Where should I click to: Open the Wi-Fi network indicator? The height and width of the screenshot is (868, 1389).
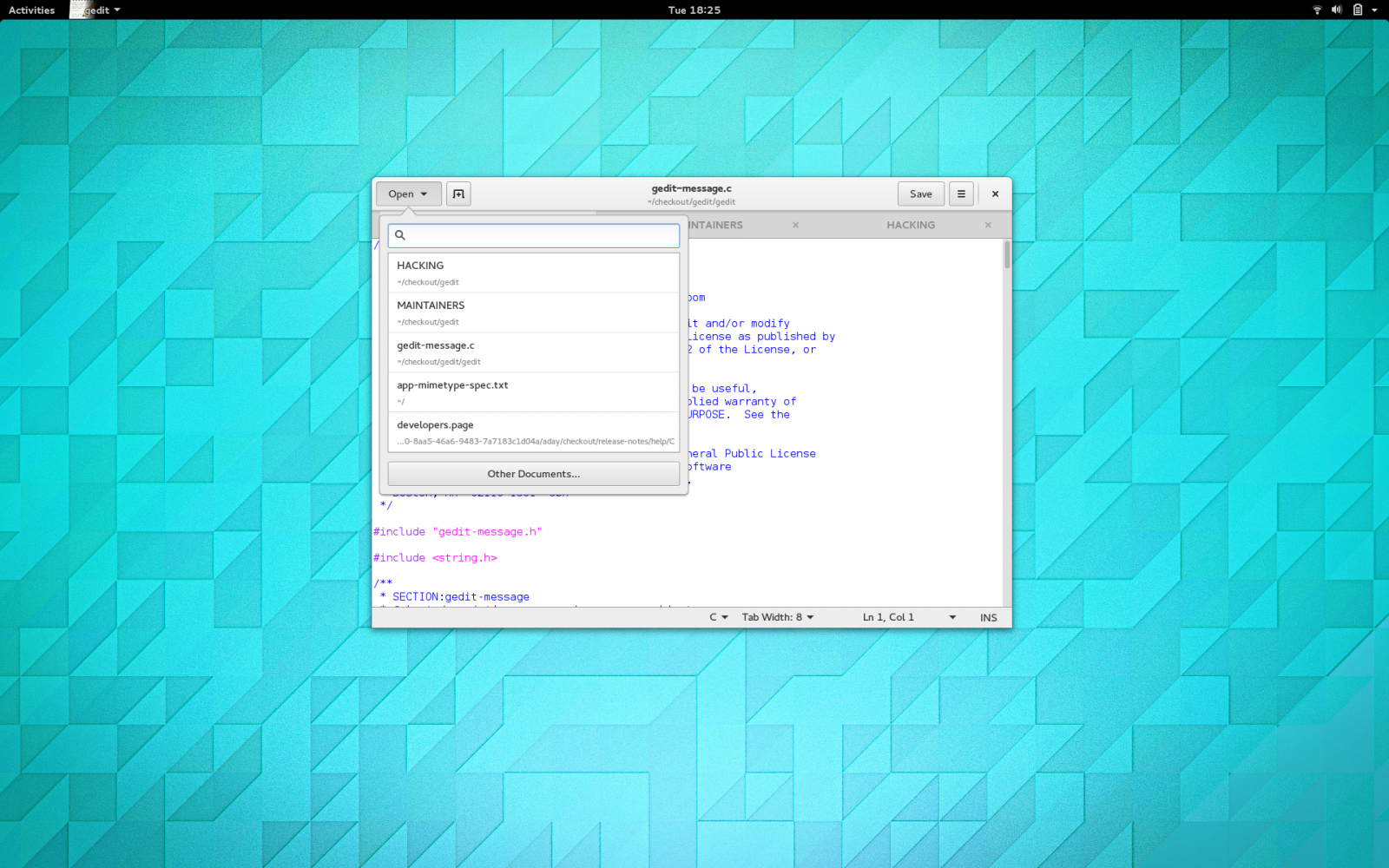[1317, 10]
